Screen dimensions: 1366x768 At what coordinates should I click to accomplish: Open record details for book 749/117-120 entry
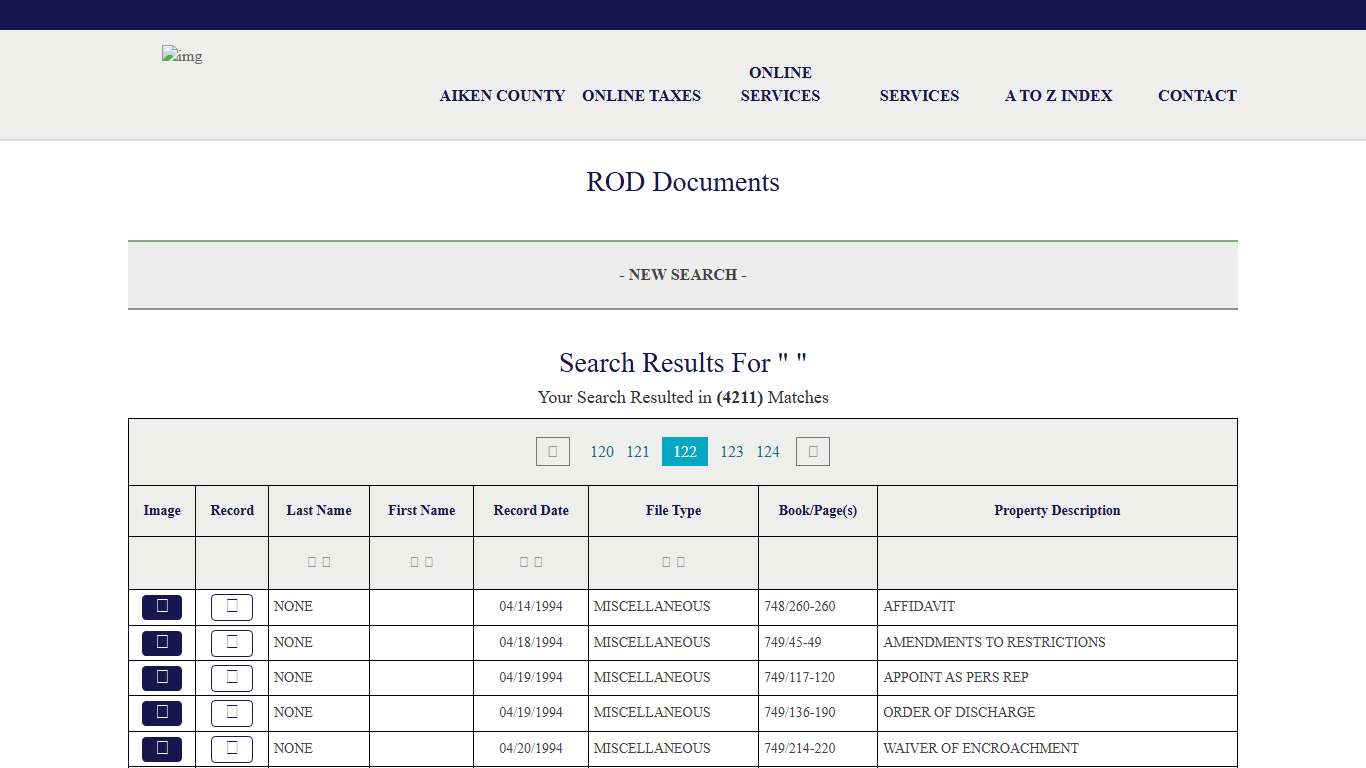point(231,677)
